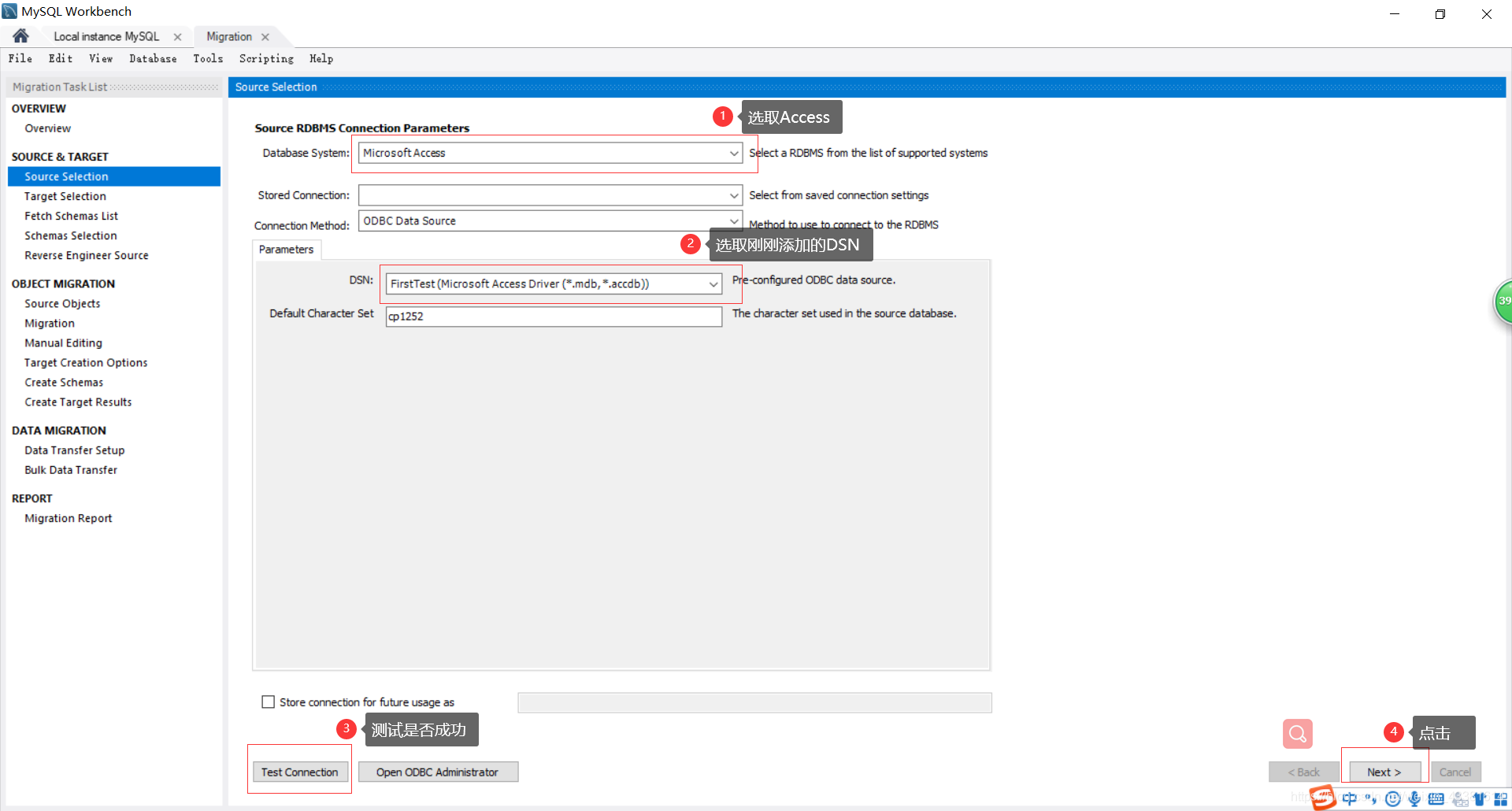This screenshot has height=811, width=1512.
Task: Activate Sogou voice input microphone icon
Action: tap(1414, 798)
